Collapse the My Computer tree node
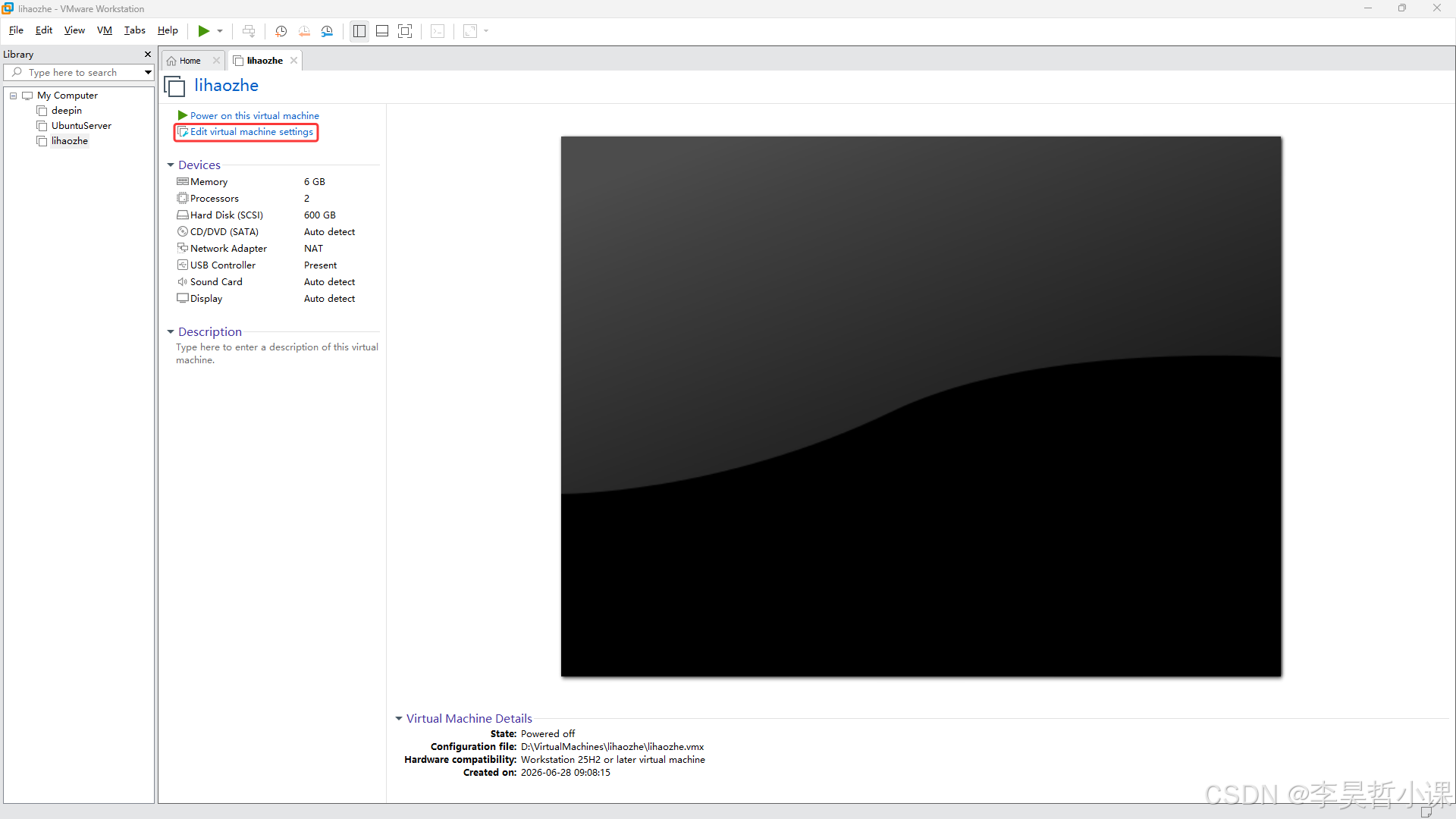This screenshot has width=1456, height=819. click(13, 96)
